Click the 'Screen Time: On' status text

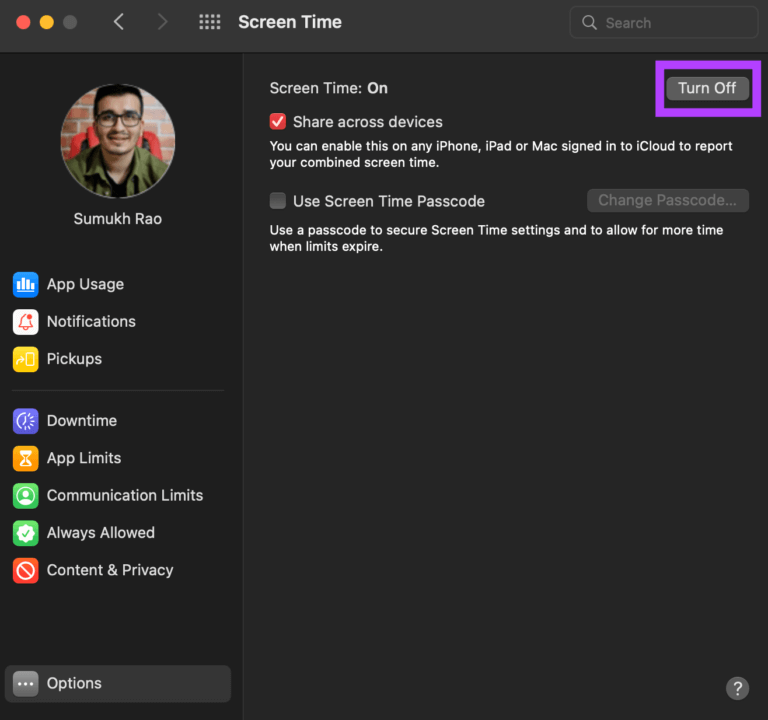(x=329, y=88)
